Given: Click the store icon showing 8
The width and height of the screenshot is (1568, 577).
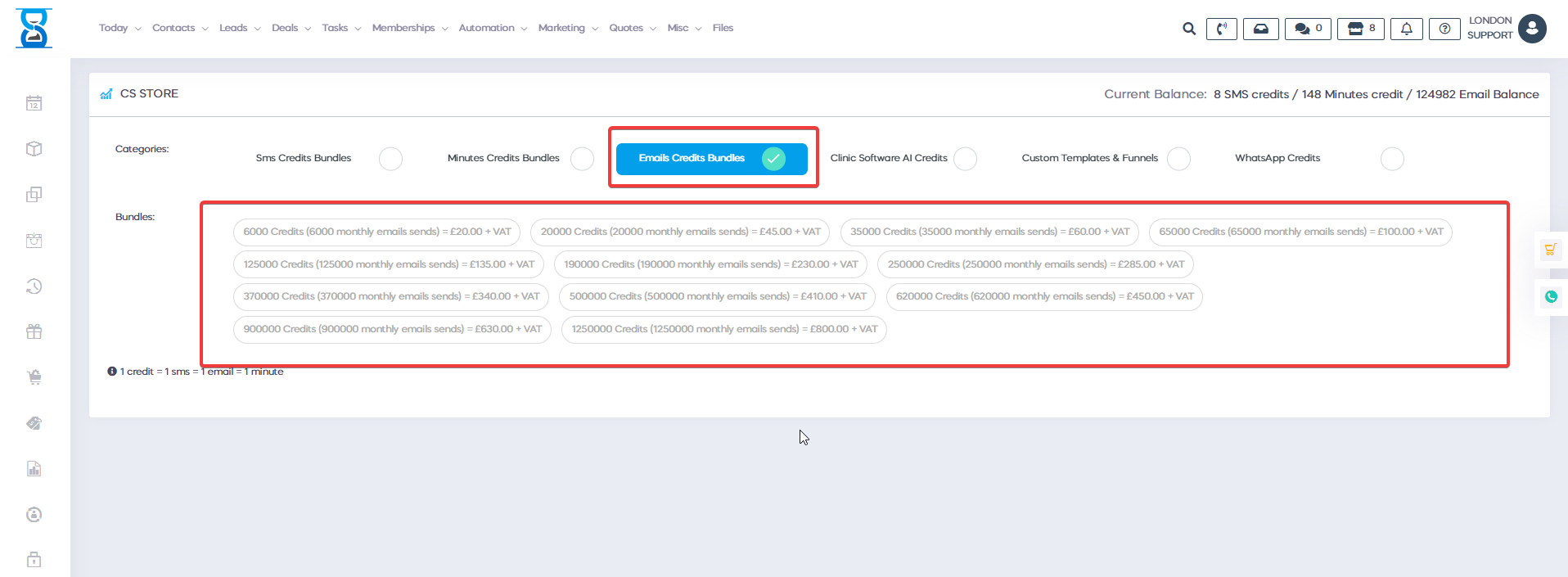Looking at the screenshot, I should [x=1361, y=29].
